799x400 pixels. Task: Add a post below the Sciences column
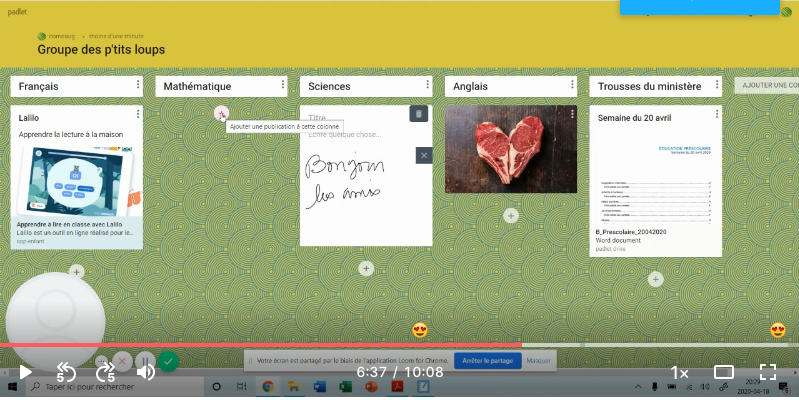click(366, 268)
